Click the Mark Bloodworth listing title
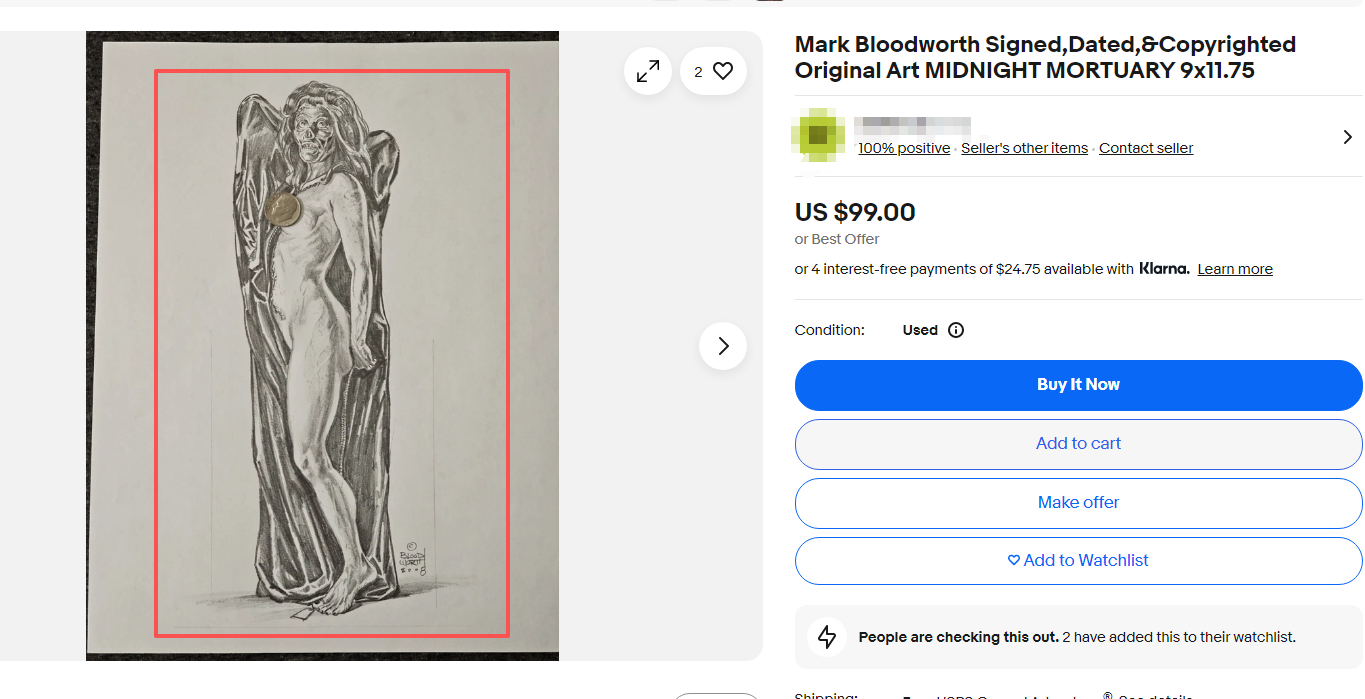Viewport: 1365px width, 699px height. point(1045,57)
